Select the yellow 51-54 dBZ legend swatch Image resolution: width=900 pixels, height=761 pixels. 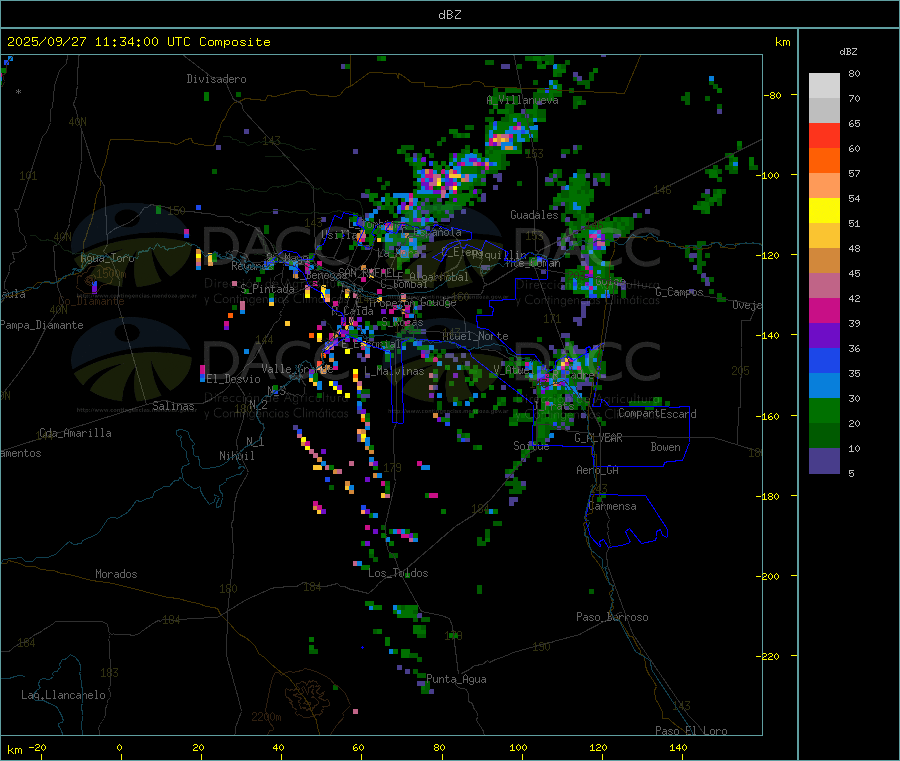click(x=824, y=211)
